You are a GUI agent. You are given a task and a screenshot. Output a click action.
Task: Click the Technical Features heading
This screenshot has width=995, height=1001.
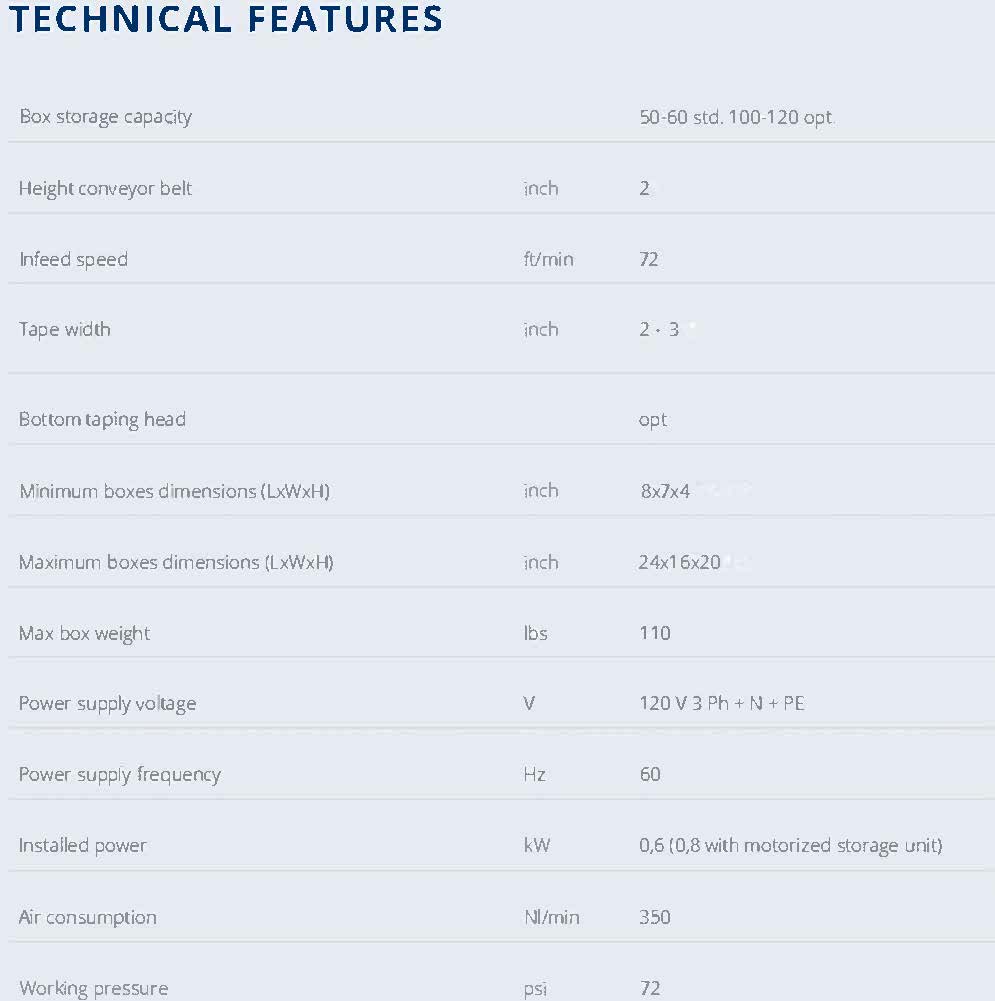tap(225, 20)
